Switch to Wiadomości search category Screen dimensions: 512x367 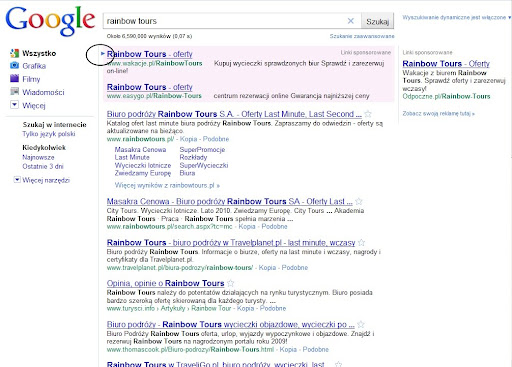[43, 92]
